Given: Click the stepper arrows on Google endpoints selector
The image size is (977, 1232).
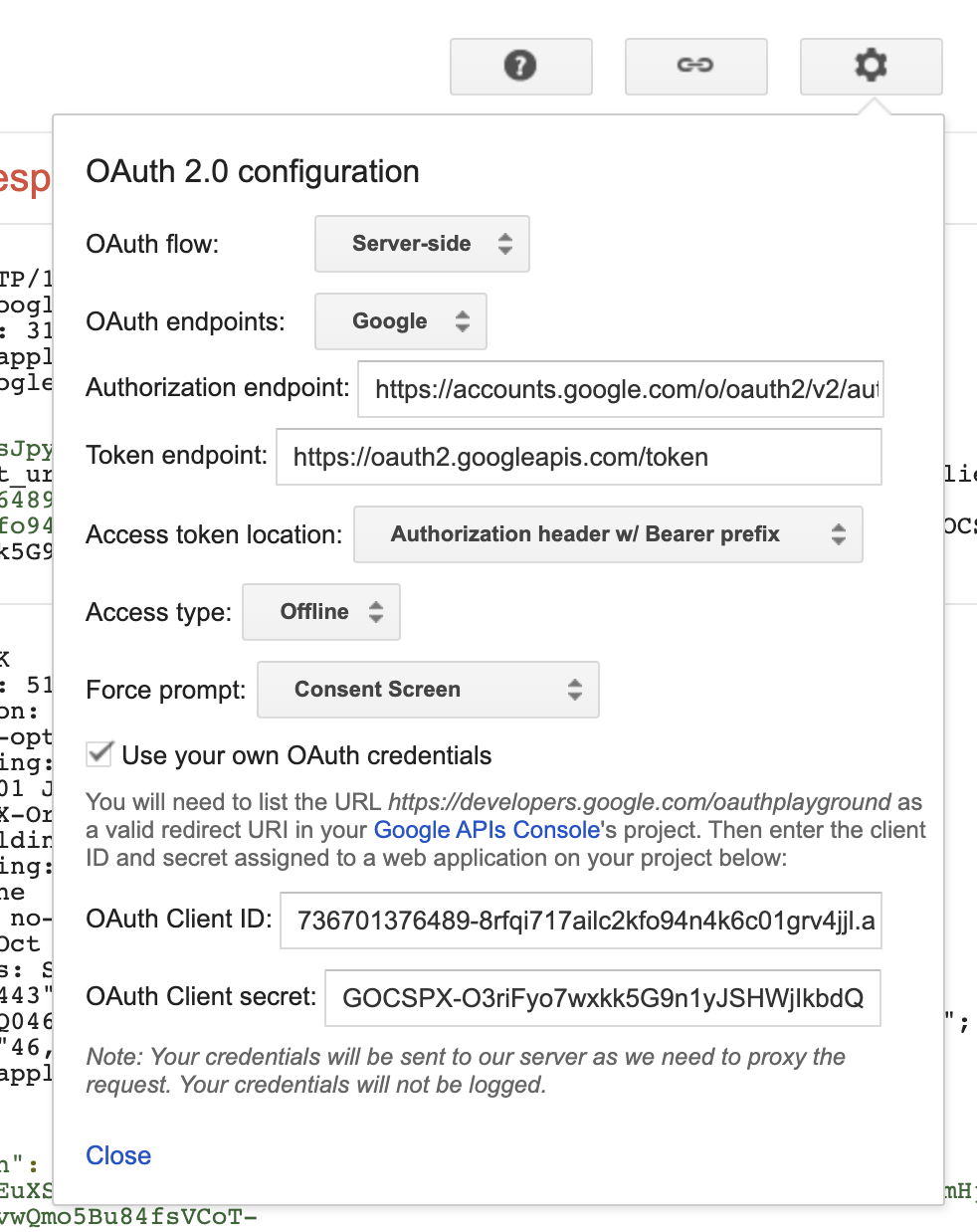Looking at the screenshot, I should [x=463, y=321].
